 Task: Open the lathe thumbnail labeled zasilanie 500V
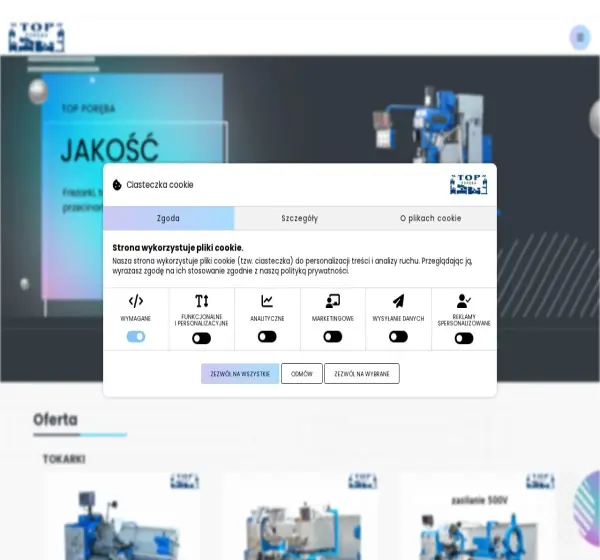tap(478, 517)
